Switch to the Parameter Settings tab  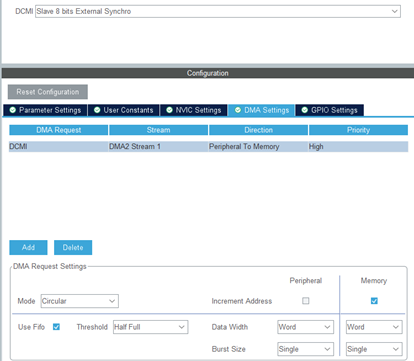pos(45,110)
